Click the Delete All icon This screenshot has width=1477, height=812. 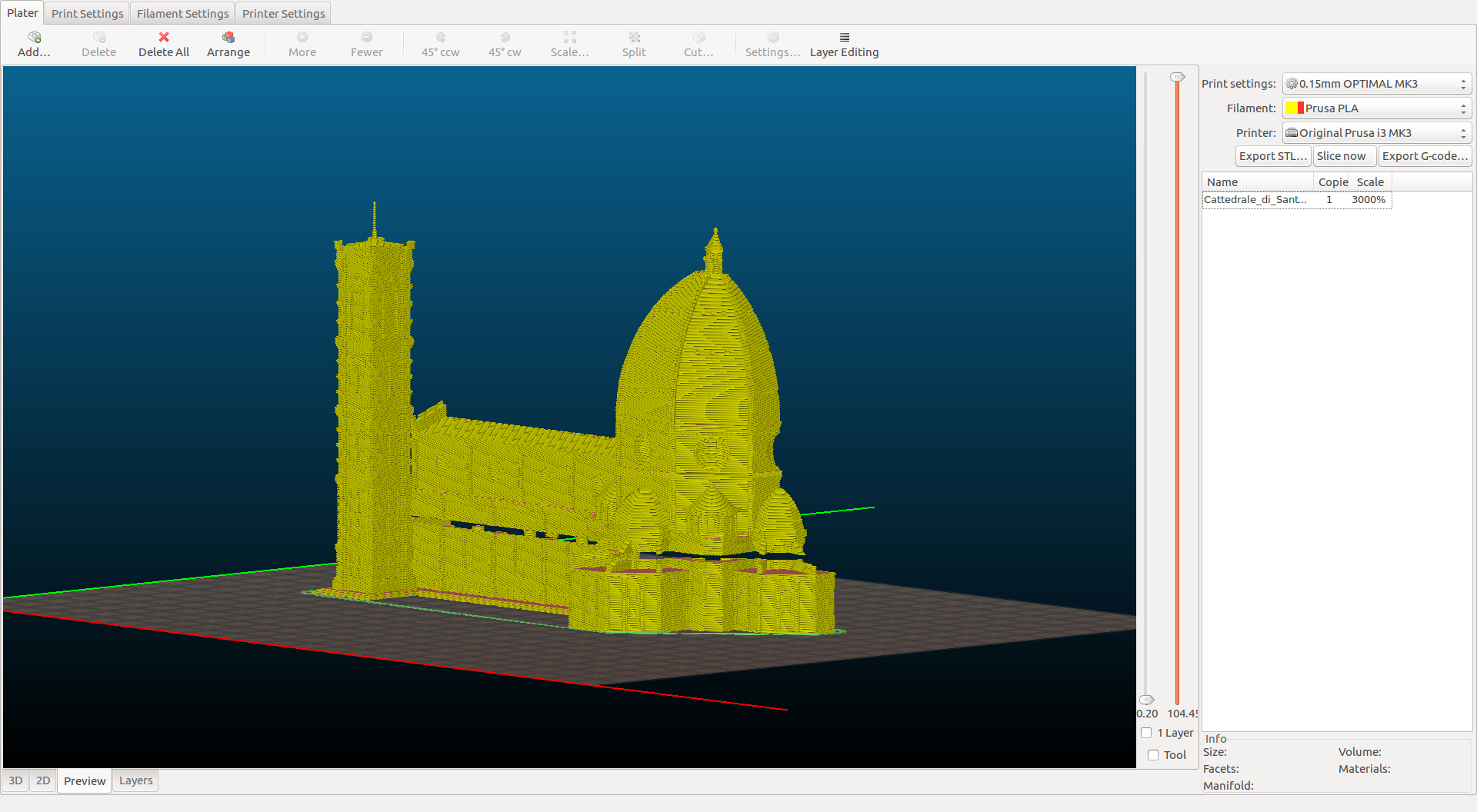click(164, 37)
